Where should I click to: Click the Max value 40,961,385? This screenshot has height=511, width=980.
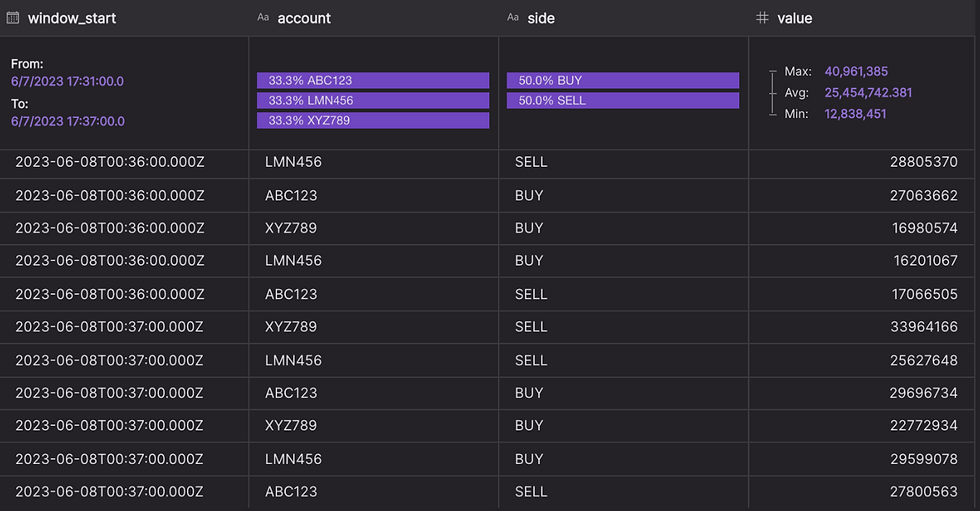(x=856, y=71)
